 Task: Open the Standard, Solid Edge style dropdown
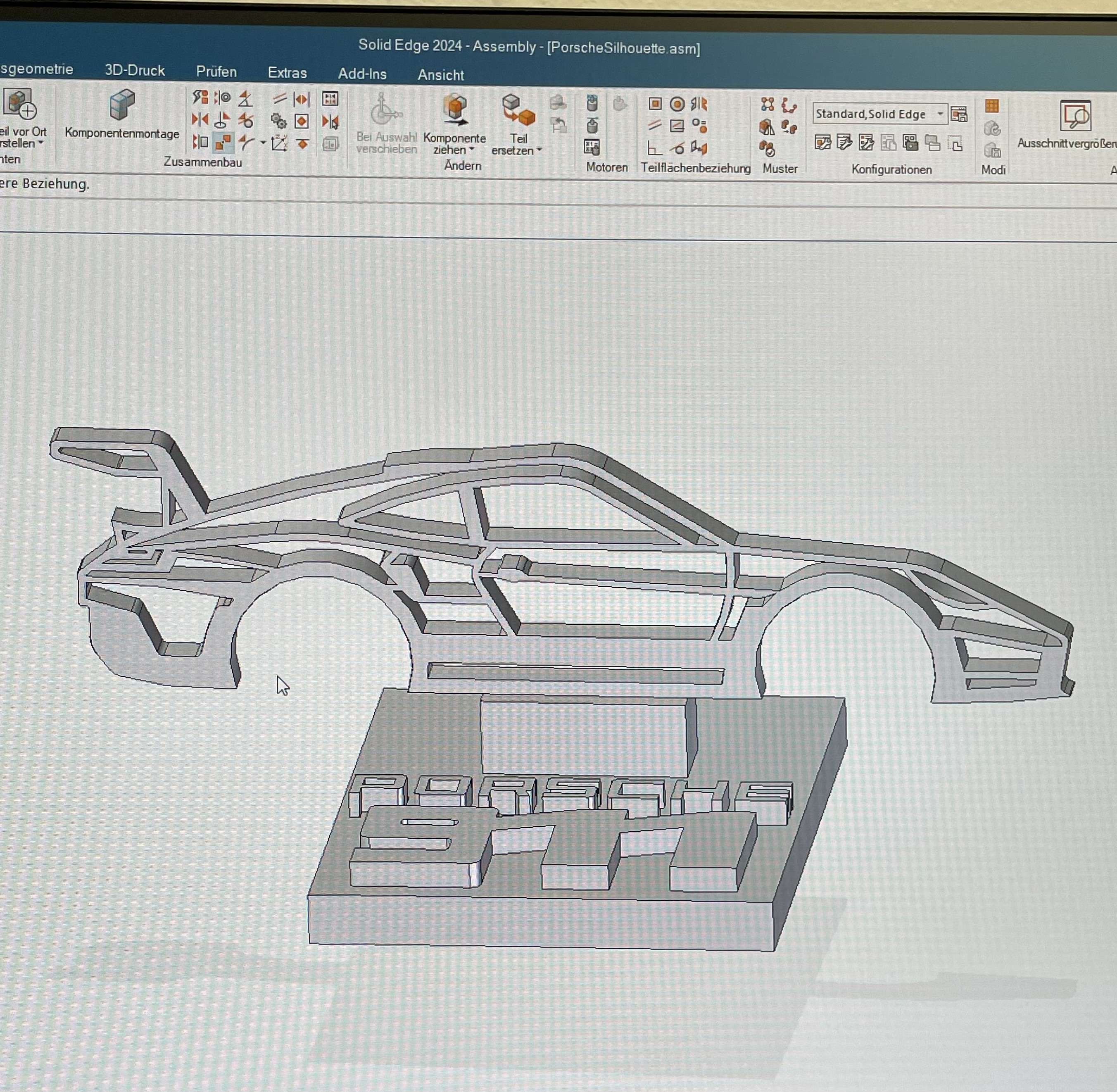click(940, 114)
